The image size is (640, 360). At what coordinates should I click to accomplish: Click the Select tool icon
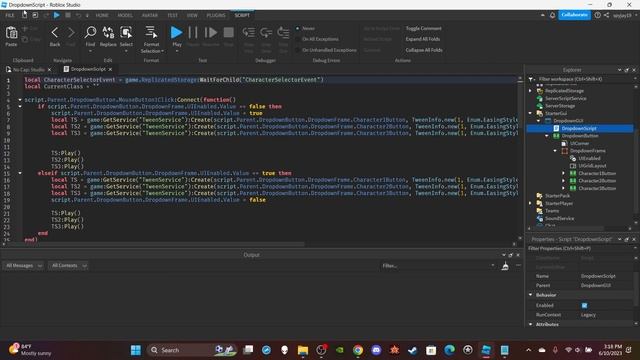click(126, 33)
